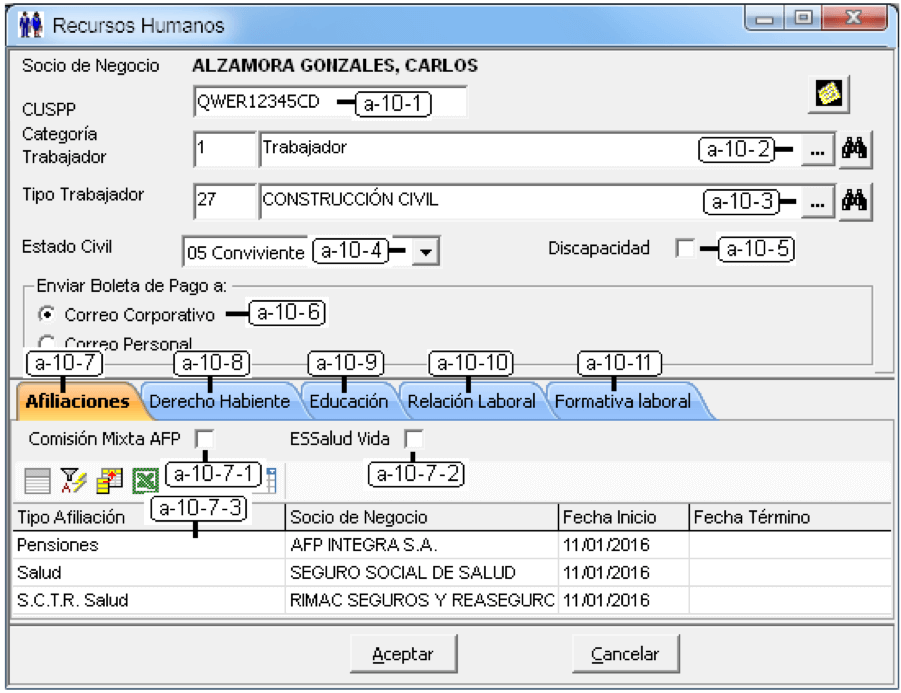Click the yellow copy records toolbar icon
Viewport: 901px width, 693px height.
click(x=109, y=480)
